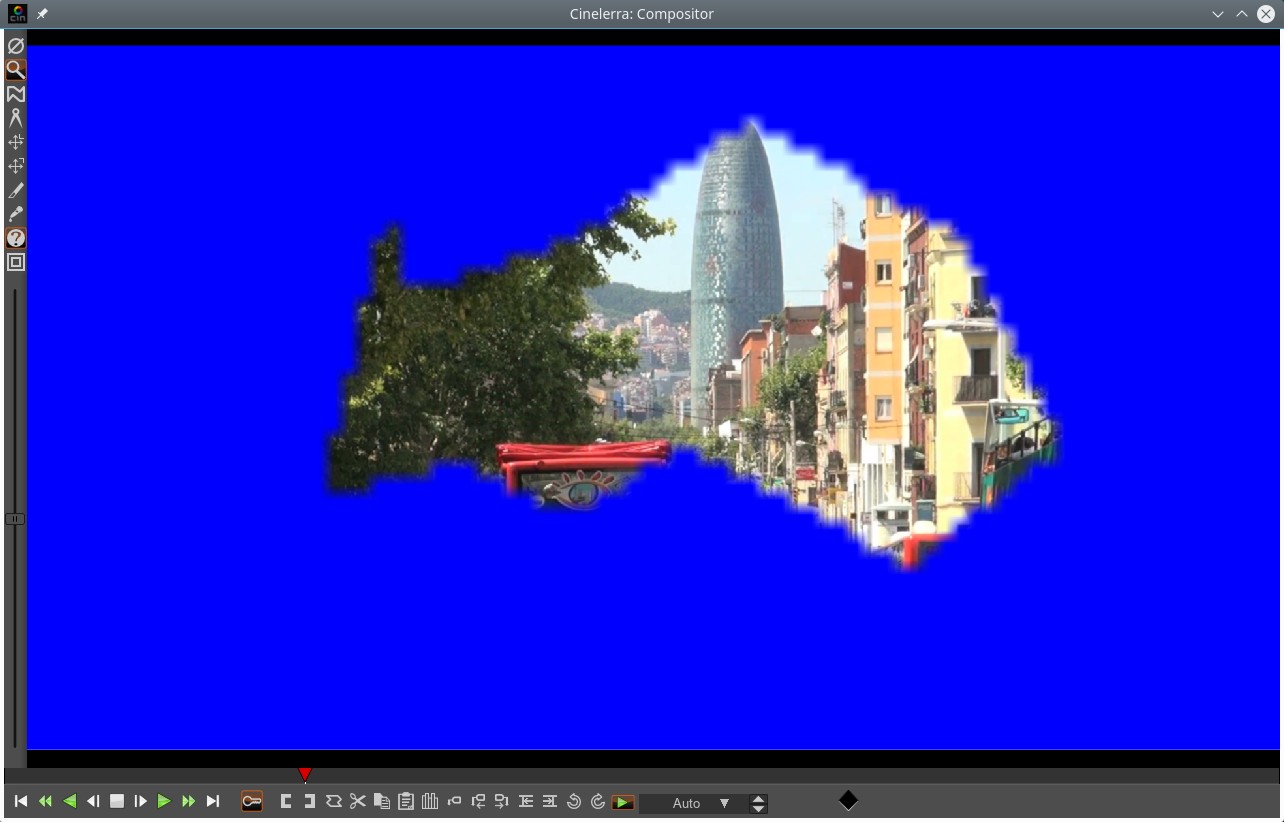Viewport: 1284px width, 822px height.
Task: Pick the eyedropper color tool
Action: [x=15, y=214]
